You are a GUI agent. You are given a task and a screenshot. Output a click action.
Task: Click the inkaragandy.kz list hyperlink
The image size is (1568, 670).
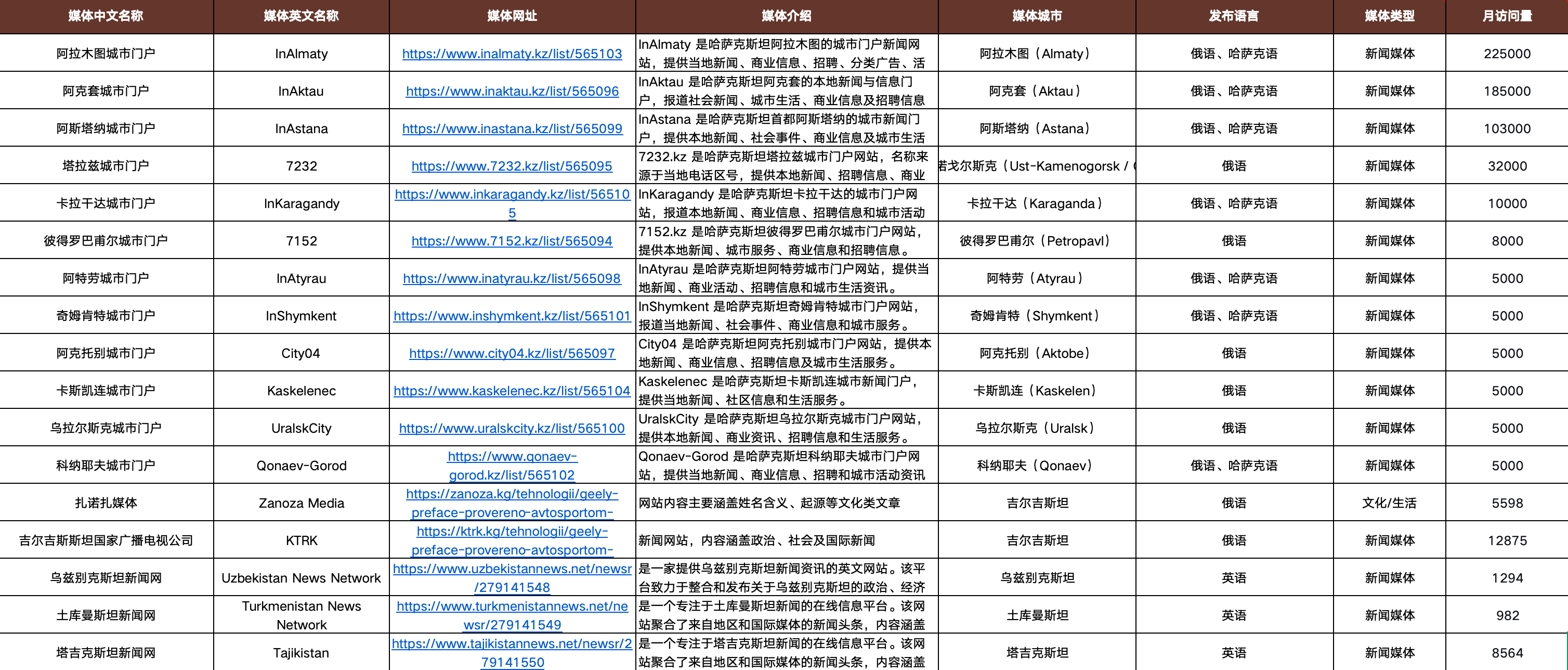[512, 203]
